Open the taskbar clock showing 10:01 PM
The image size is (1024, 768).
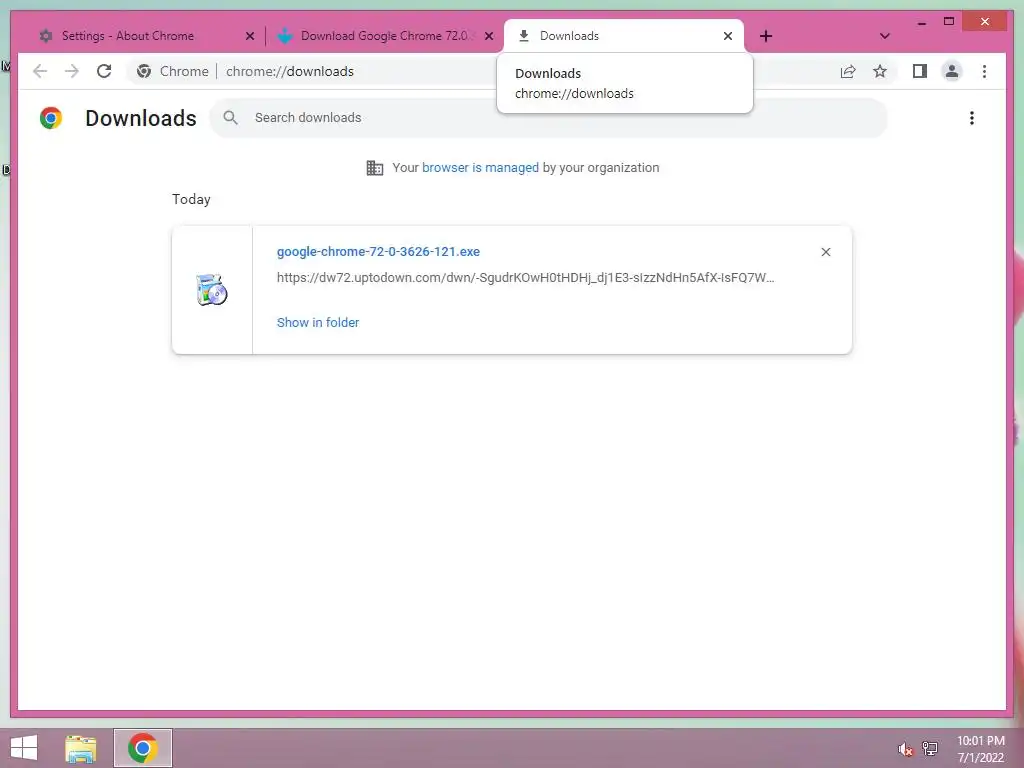(x=981, y=749)
